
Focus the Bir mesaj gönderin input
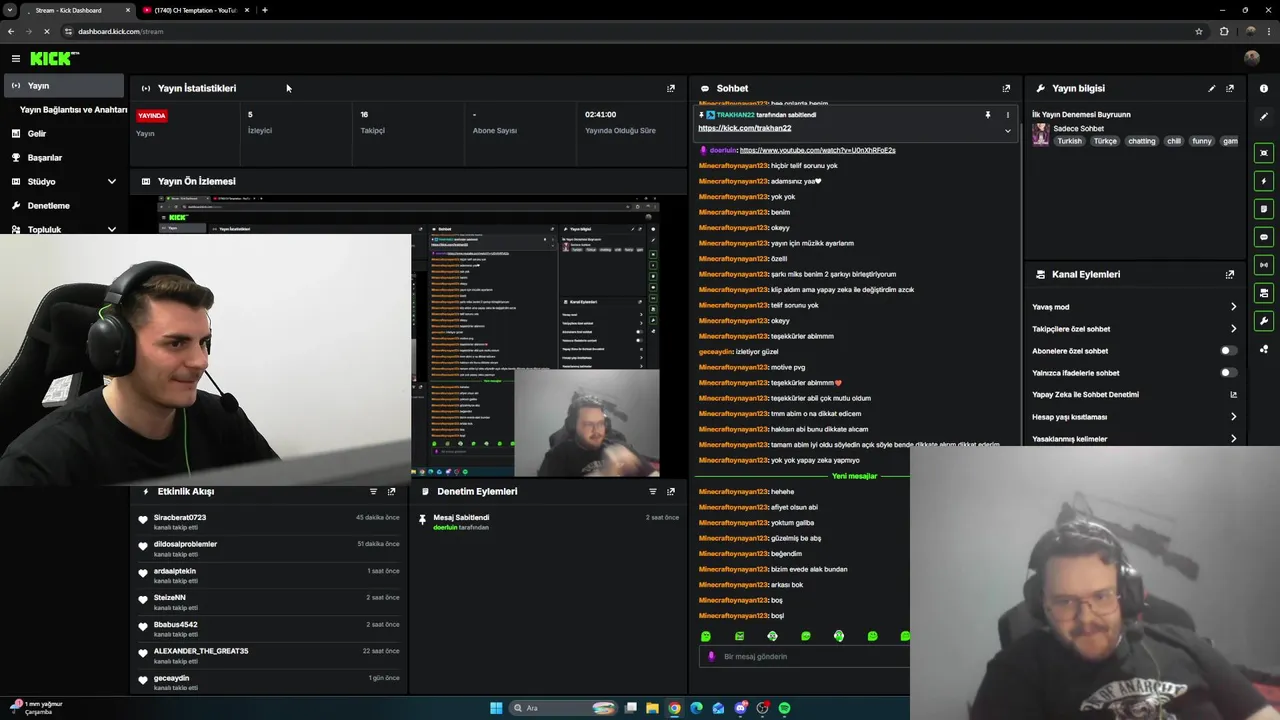tap(805, 657)
